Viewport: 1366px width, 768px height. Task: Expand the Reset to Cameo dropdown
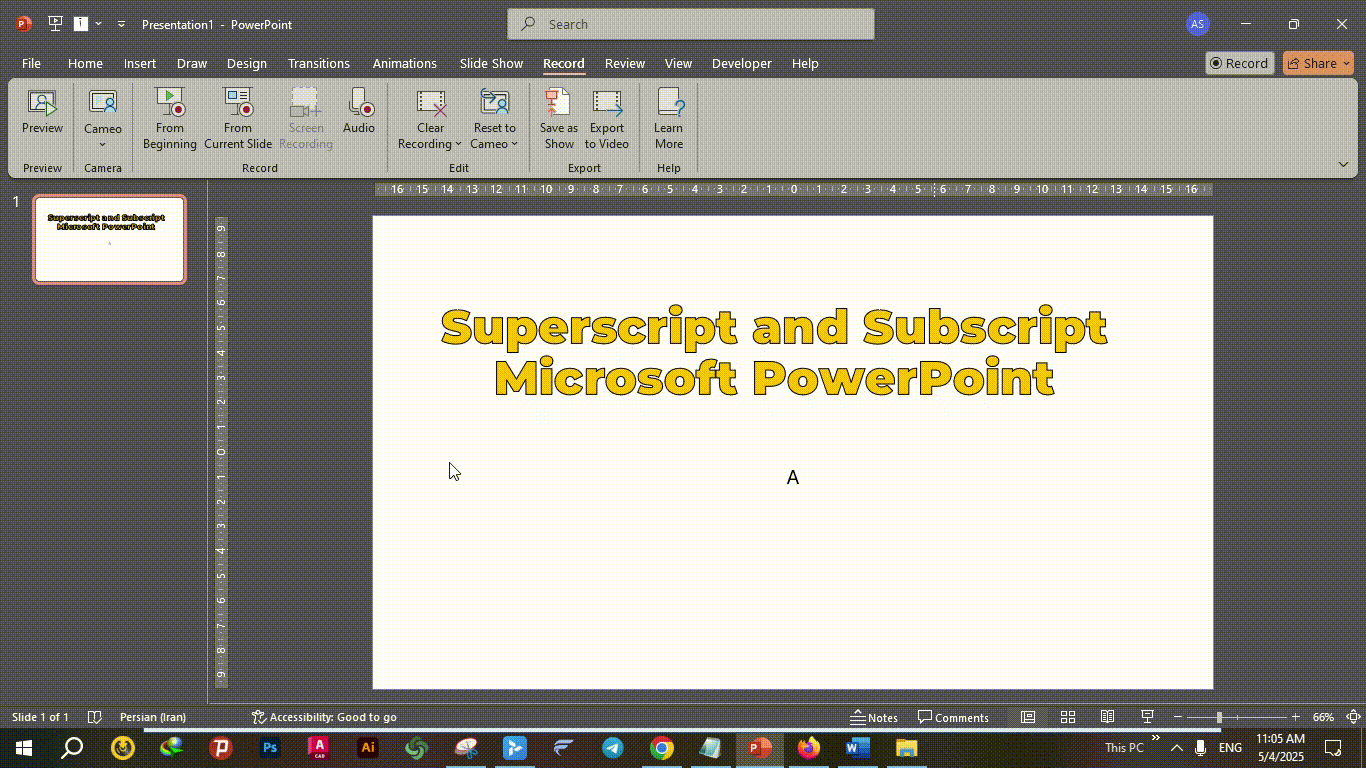(495, 144)
